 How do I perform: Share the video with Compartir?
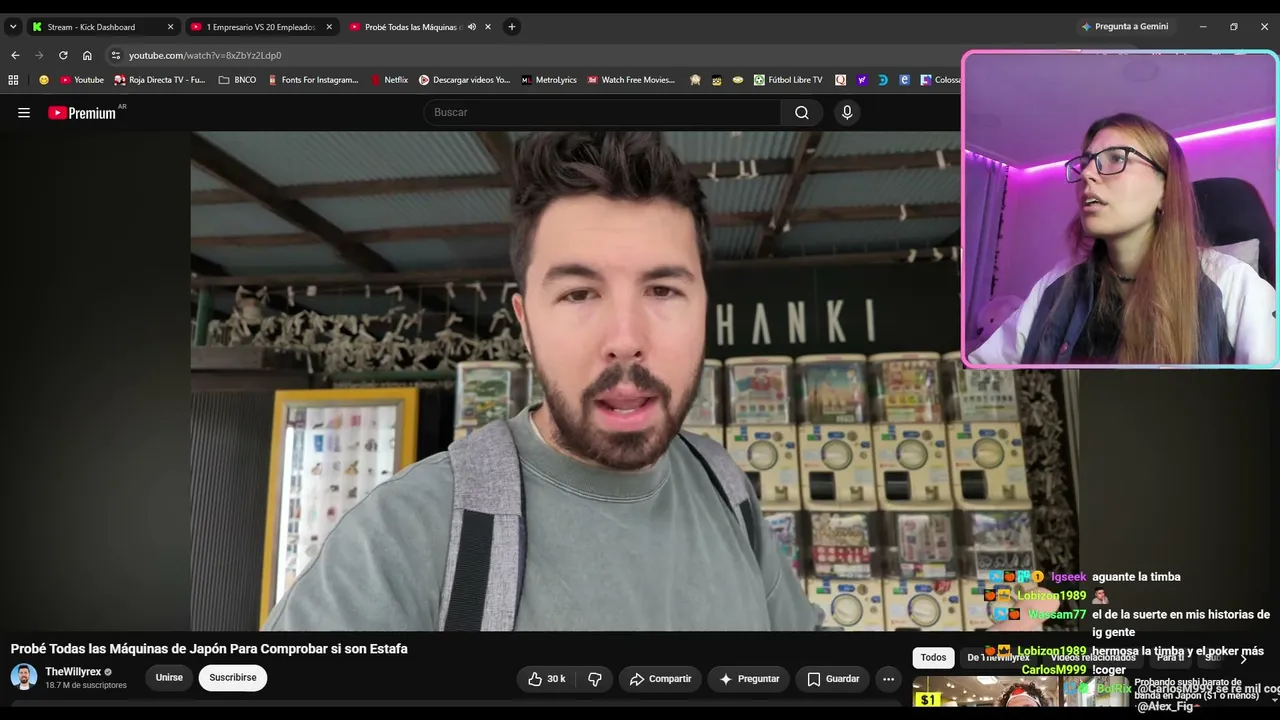click(660, 679)
